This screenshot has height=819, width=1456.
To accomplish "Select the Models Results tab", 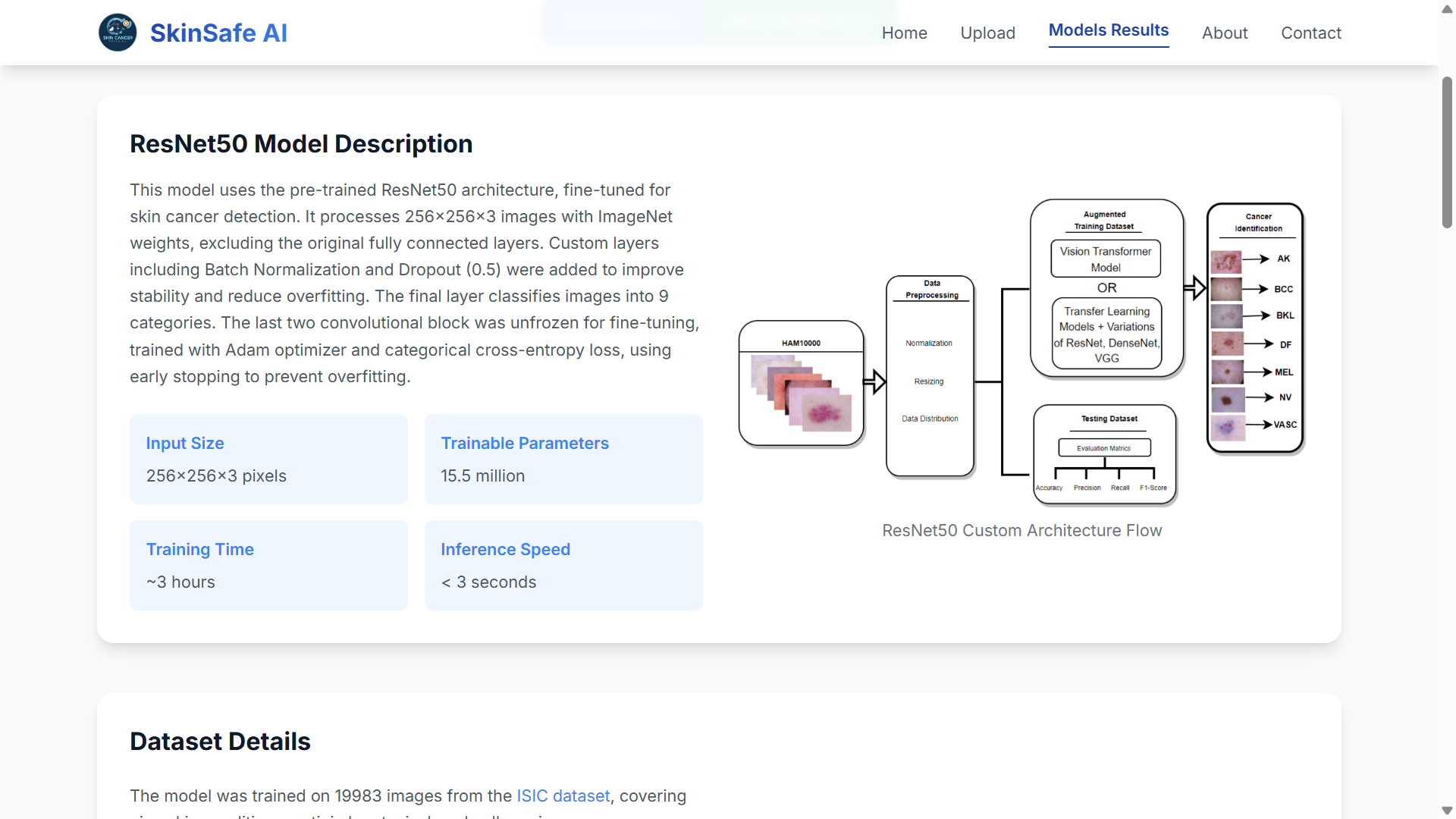I will pyautogui.click(x=1108, y=30).
